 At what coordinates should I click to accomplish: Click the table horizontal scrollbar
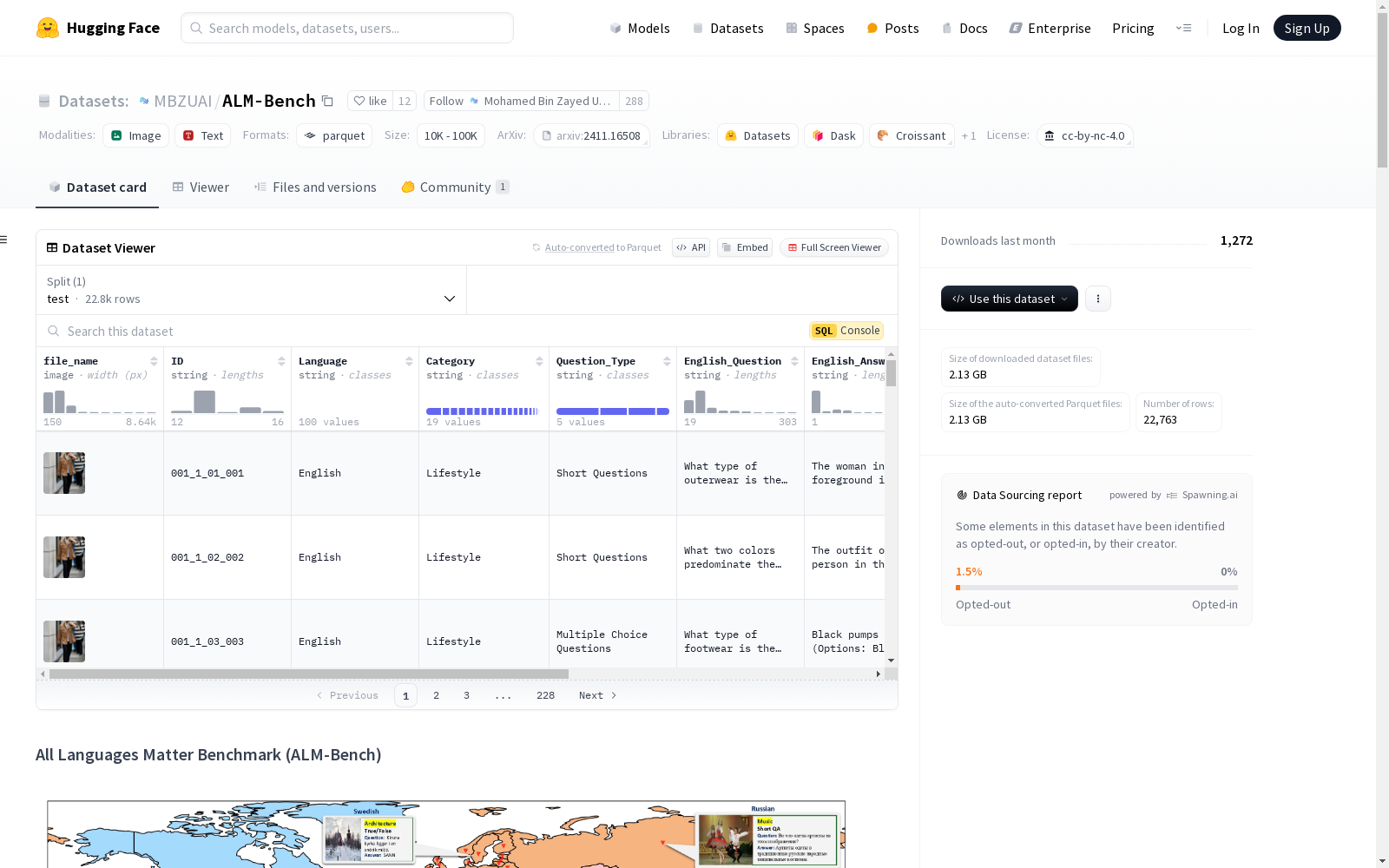pos(308,674)
